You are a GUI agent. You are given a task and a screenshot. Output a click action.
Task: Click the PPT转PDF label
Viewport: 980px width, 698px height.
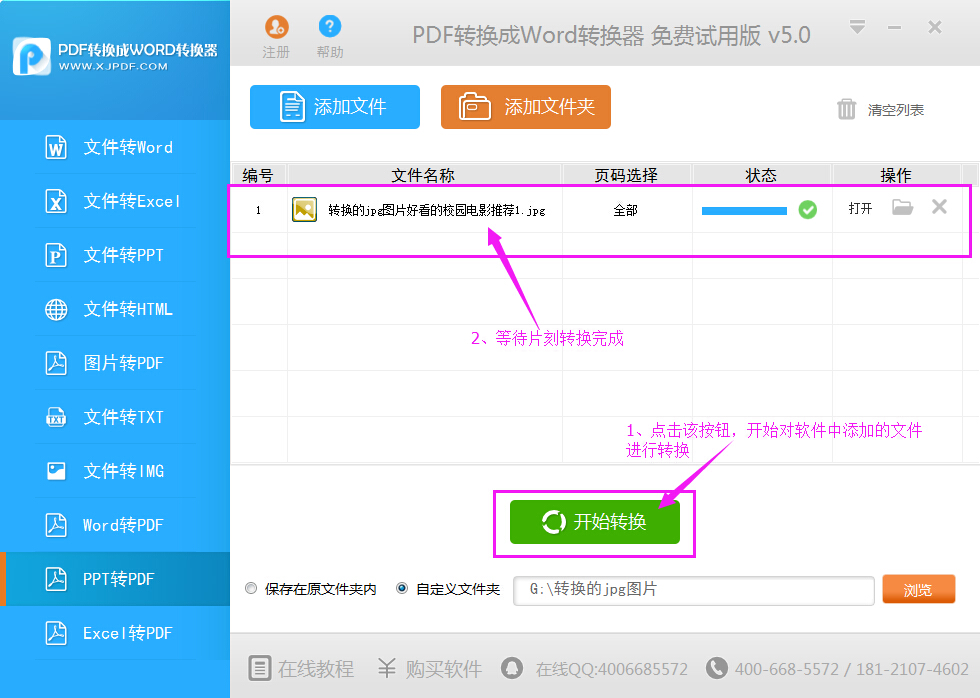119,579
